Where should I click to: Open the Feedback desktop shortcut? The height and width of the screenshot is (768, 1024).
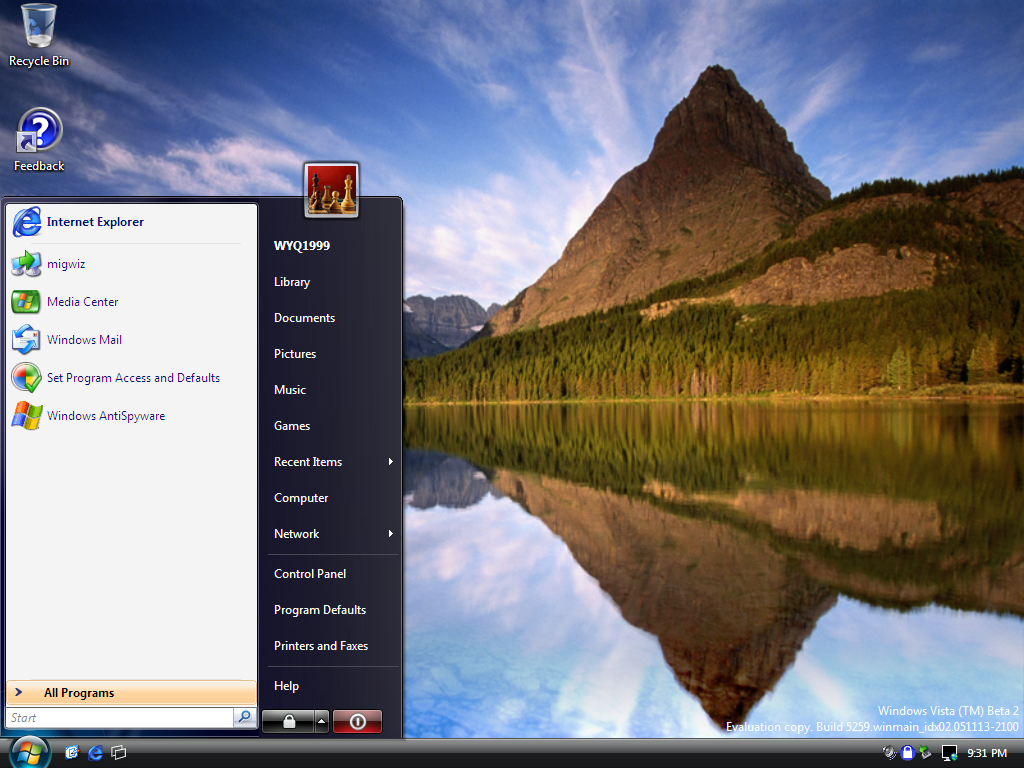click(39, 140)
